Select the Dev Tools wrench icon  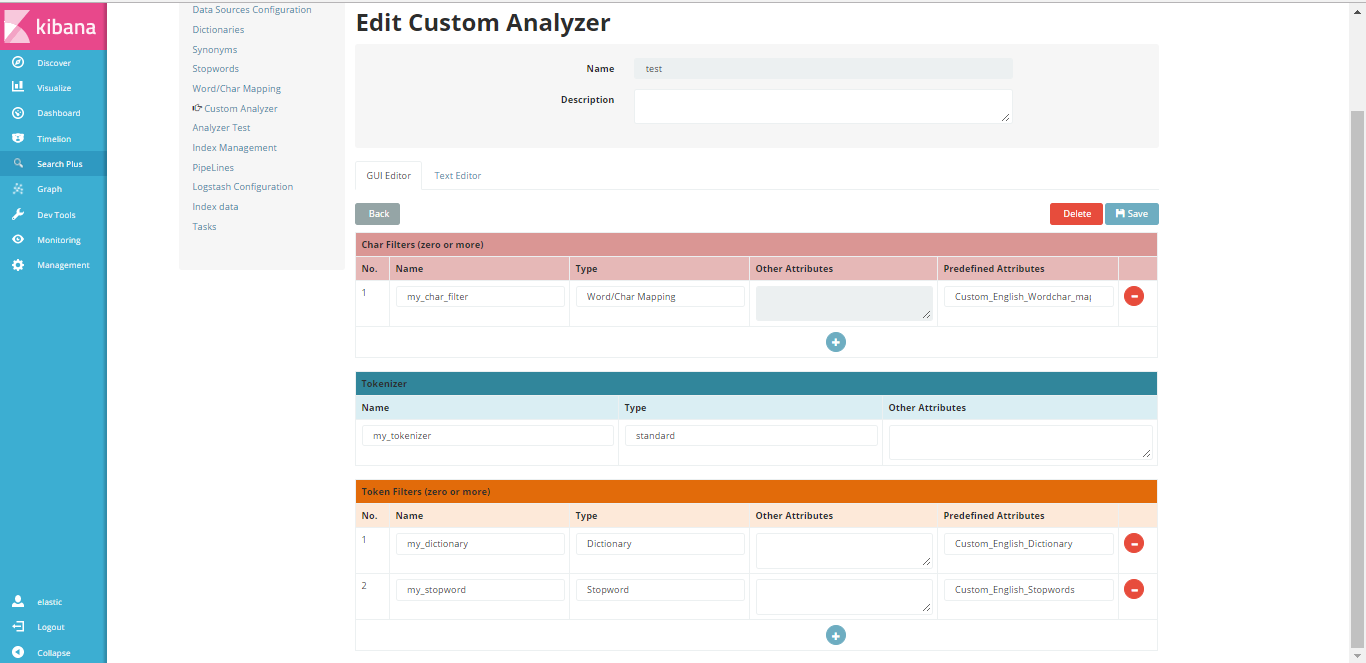pos(18,214)
